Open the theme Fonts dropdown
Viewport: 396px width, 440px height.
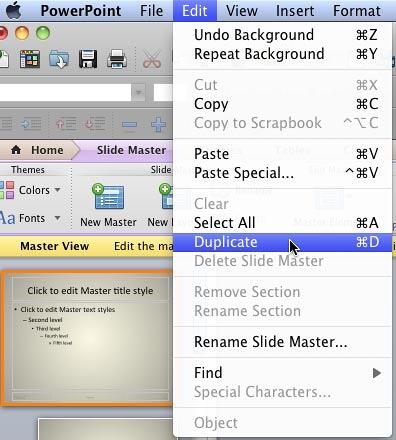31,218
